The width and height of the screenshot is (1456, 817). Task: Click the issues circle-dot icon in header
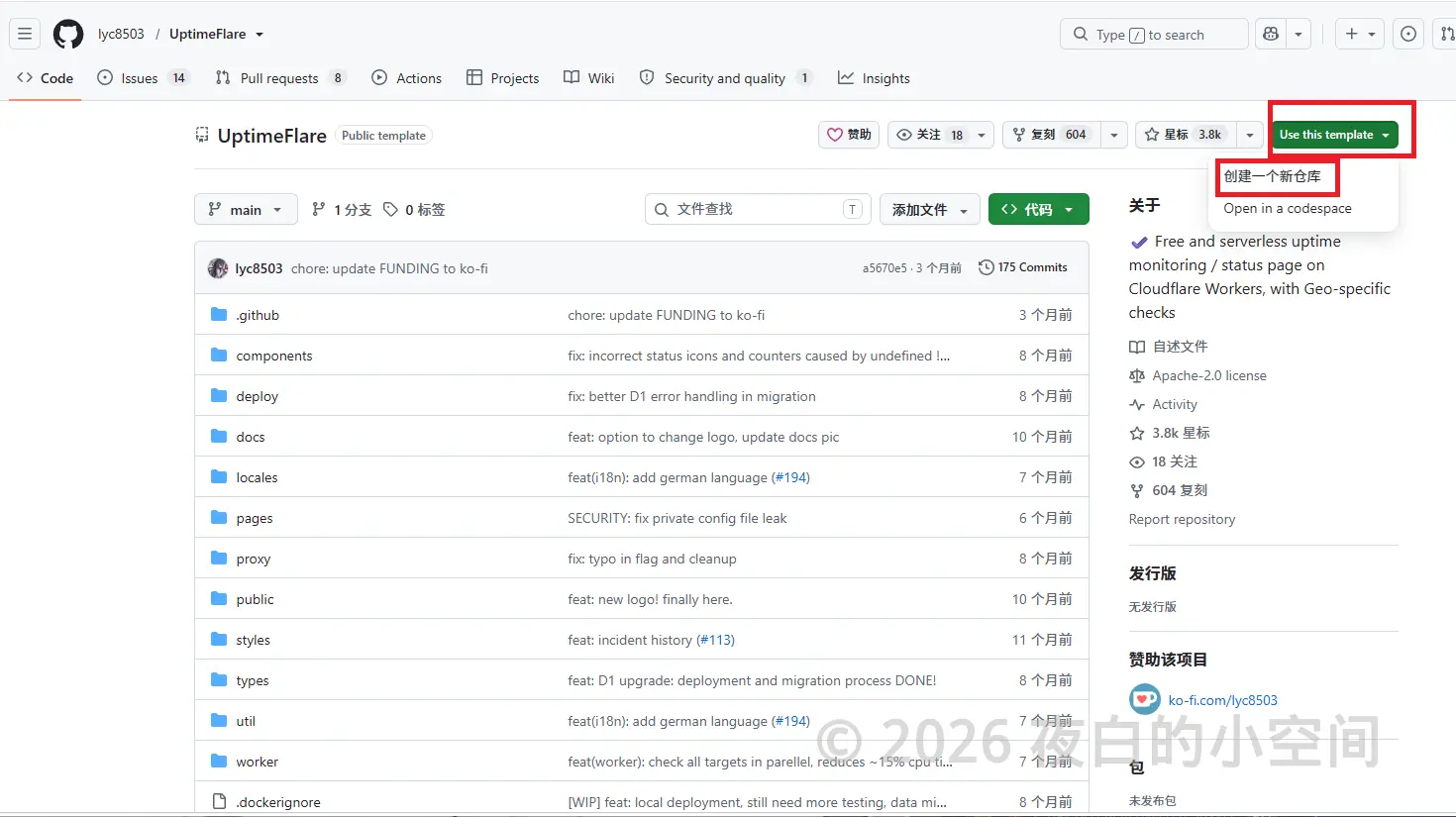coord(1408,34)
